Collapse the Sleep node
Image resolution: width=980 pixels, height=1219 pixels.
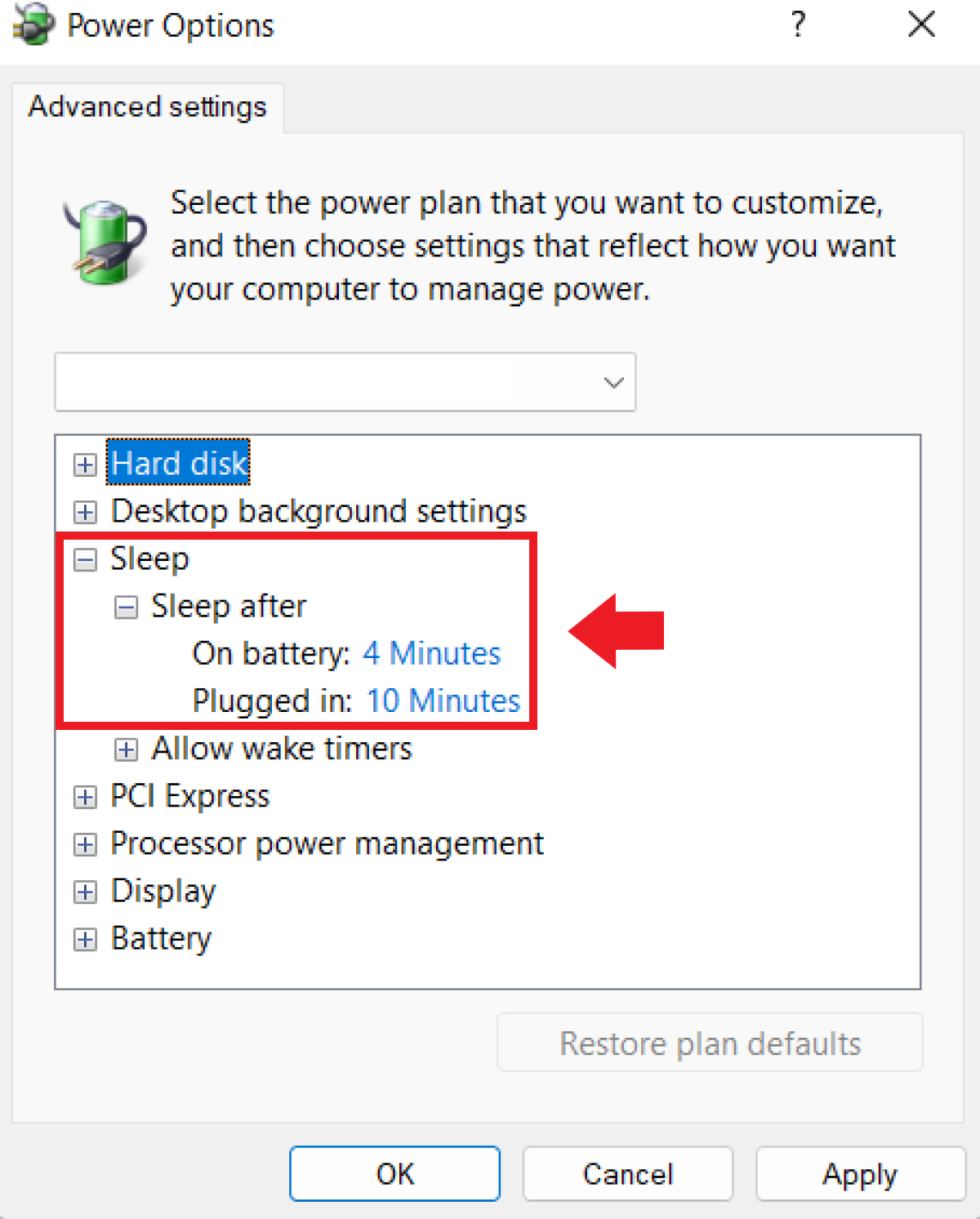[85, 559]
